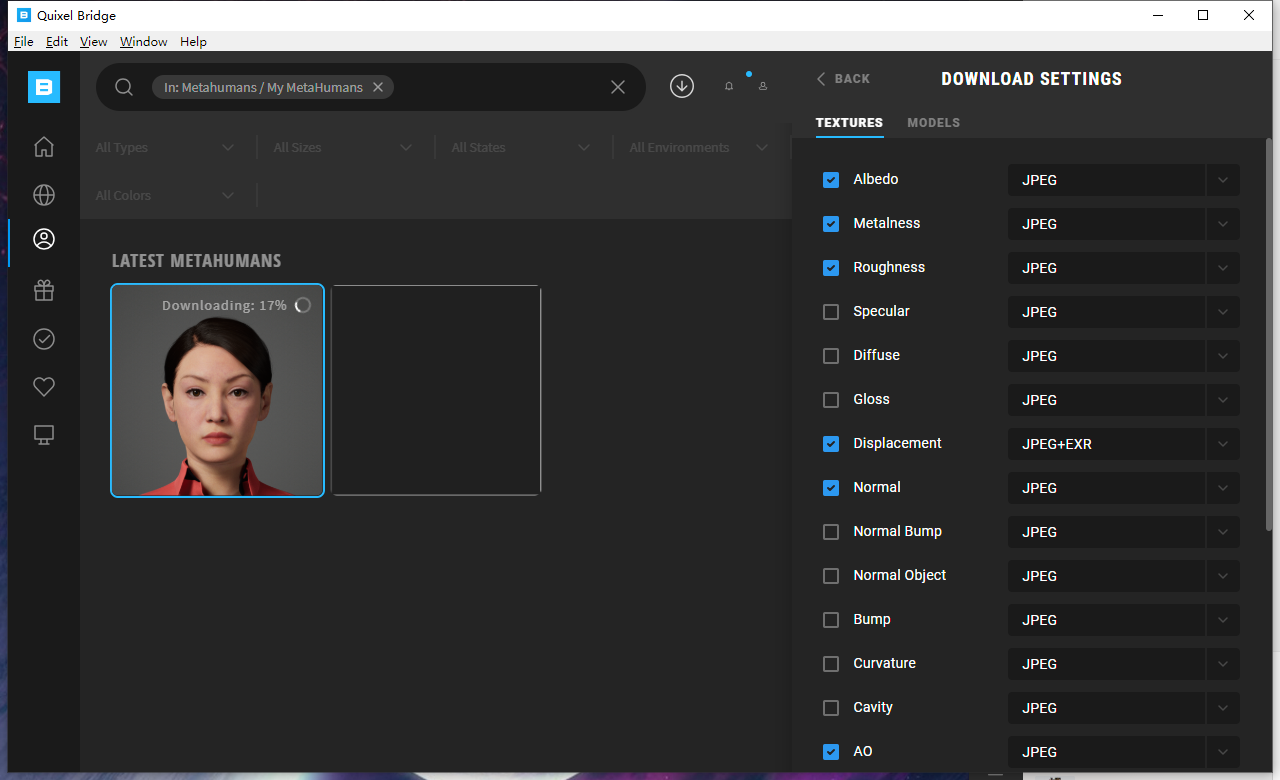
Task: Enable the Bump checkbox
Action: point(831,620)
